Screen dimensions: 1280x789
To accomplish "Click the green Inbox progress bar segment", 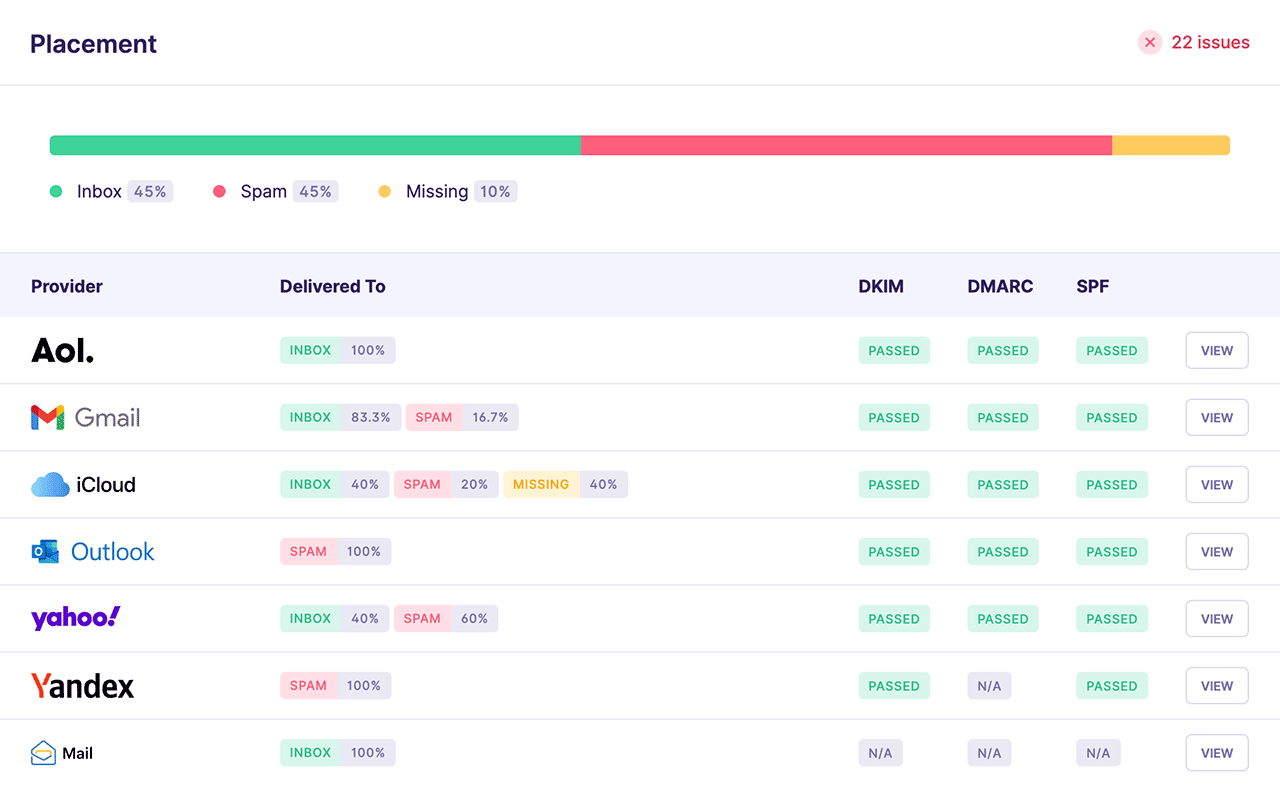I will (315, 145).
